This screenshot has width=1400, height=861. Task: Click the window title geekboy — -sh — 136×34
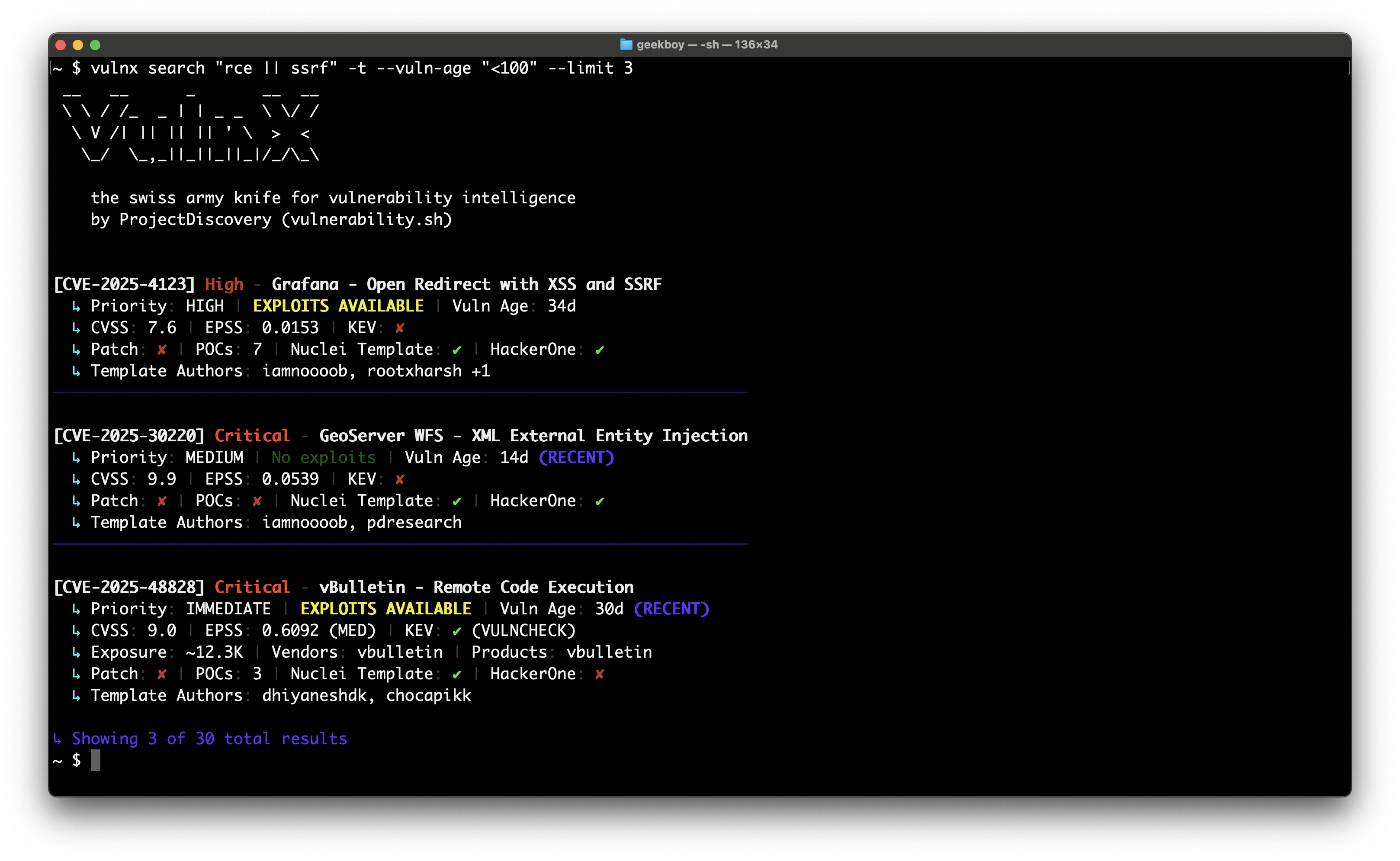(x=706, y=45)
